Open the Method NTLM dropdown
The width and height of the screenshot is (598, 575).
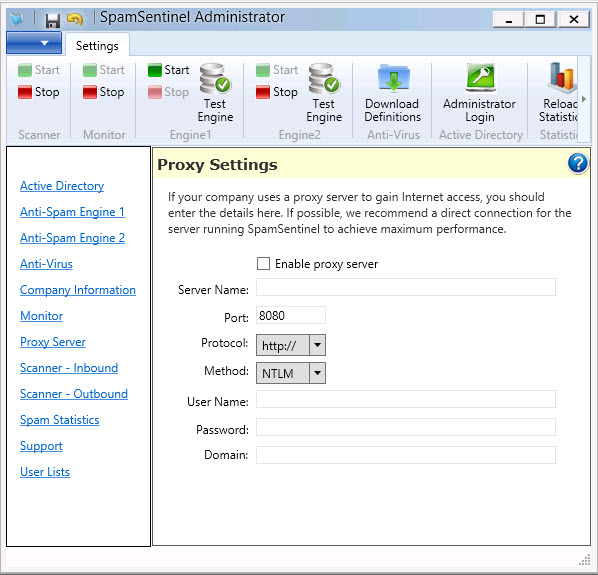[291, 373]
